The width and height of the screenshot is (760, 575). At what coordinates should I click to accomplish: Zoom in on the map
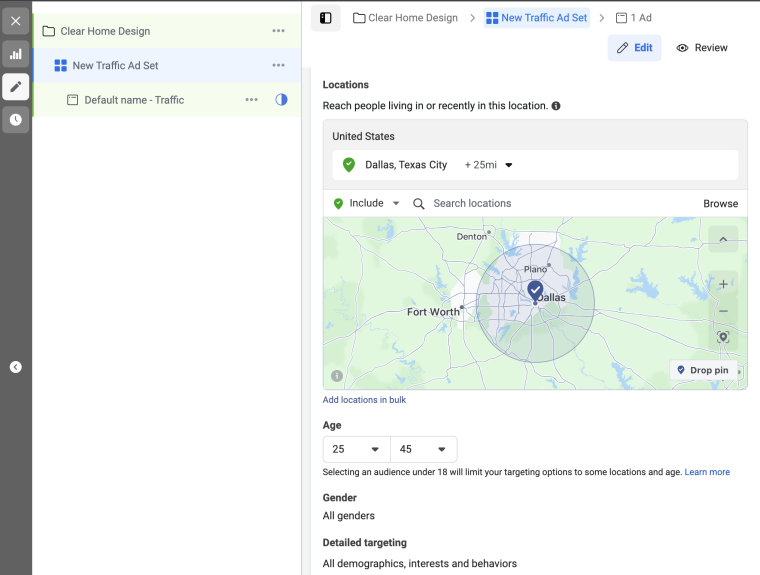pyautogui.click(x=723, y=284)
